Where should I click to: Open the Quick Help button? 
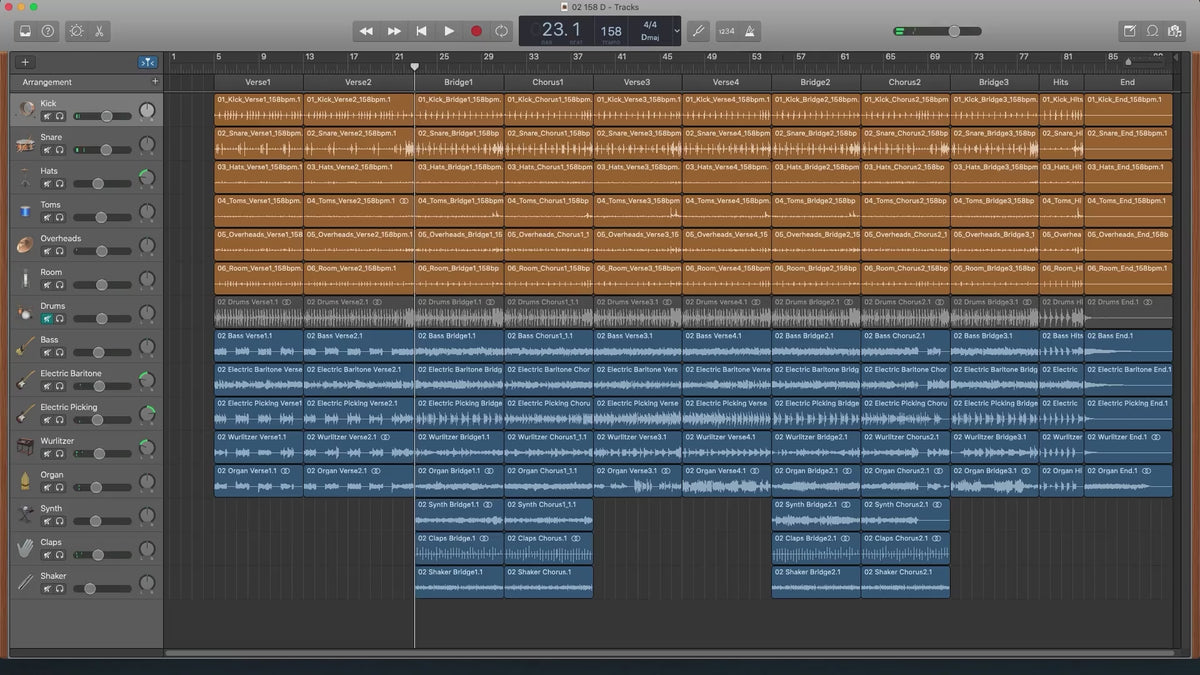(x=48, y=31)
